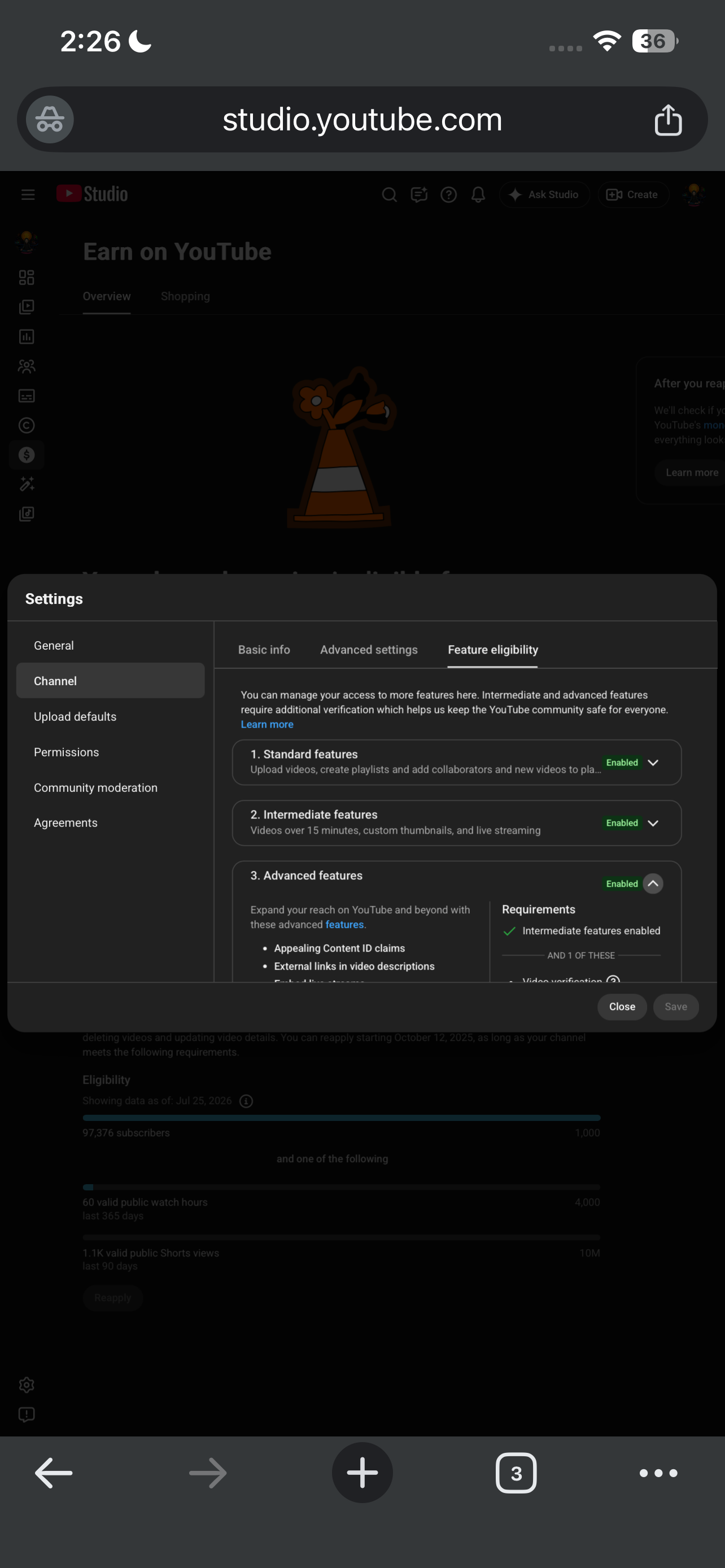This screenshot has height=1568, width=725.
Task: Open the tab switcher showing 3 tabs
Action: 516,1473
